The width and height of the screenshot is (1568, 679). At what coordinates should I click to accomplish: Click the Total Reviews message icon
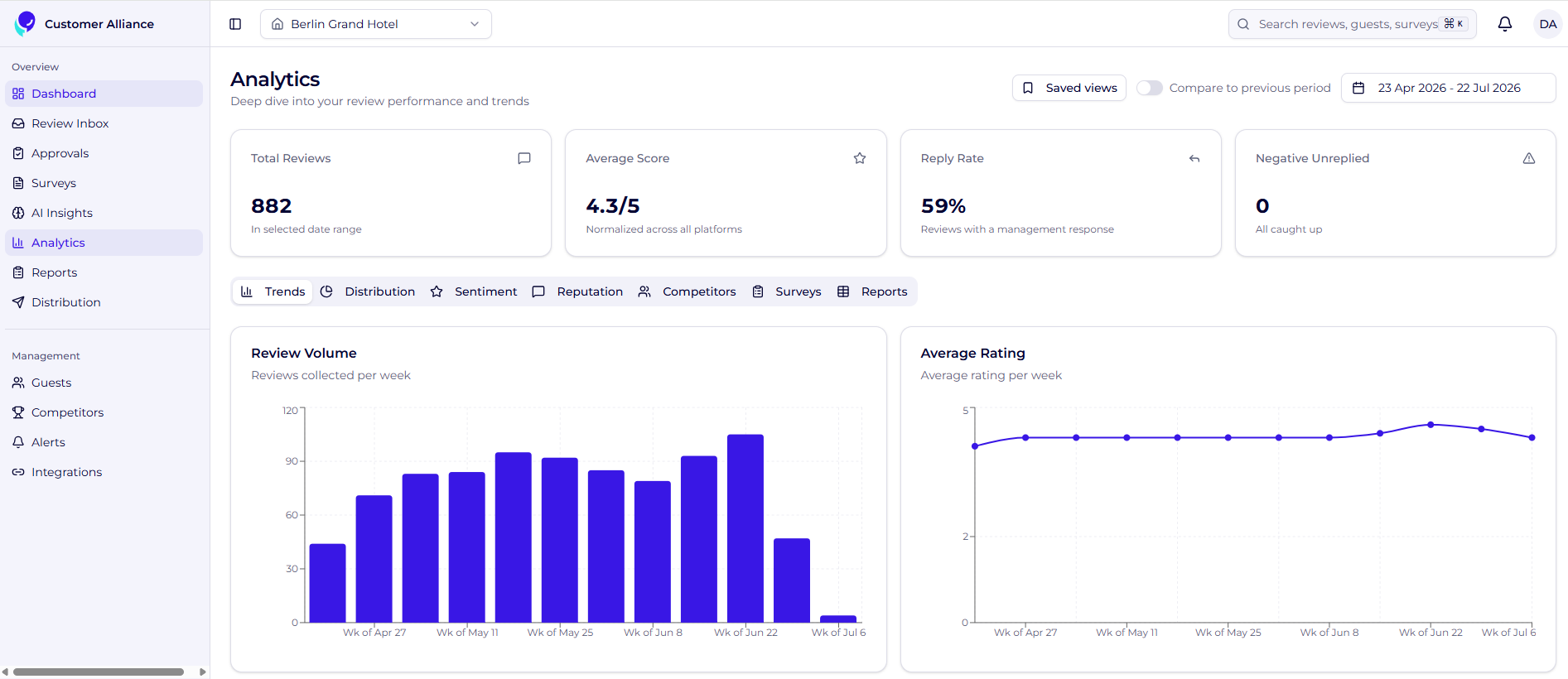tap(524, 158)
